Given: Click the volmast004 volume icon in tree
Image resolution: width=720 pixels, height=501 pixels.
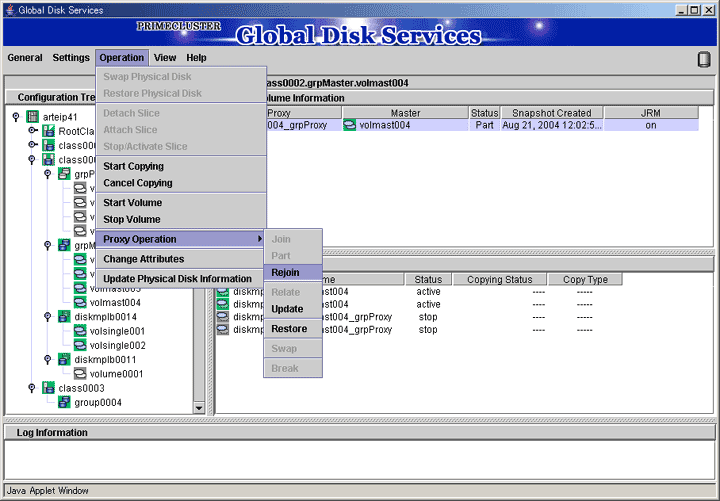Looking at the screenshot, I should tap(80, 303).
